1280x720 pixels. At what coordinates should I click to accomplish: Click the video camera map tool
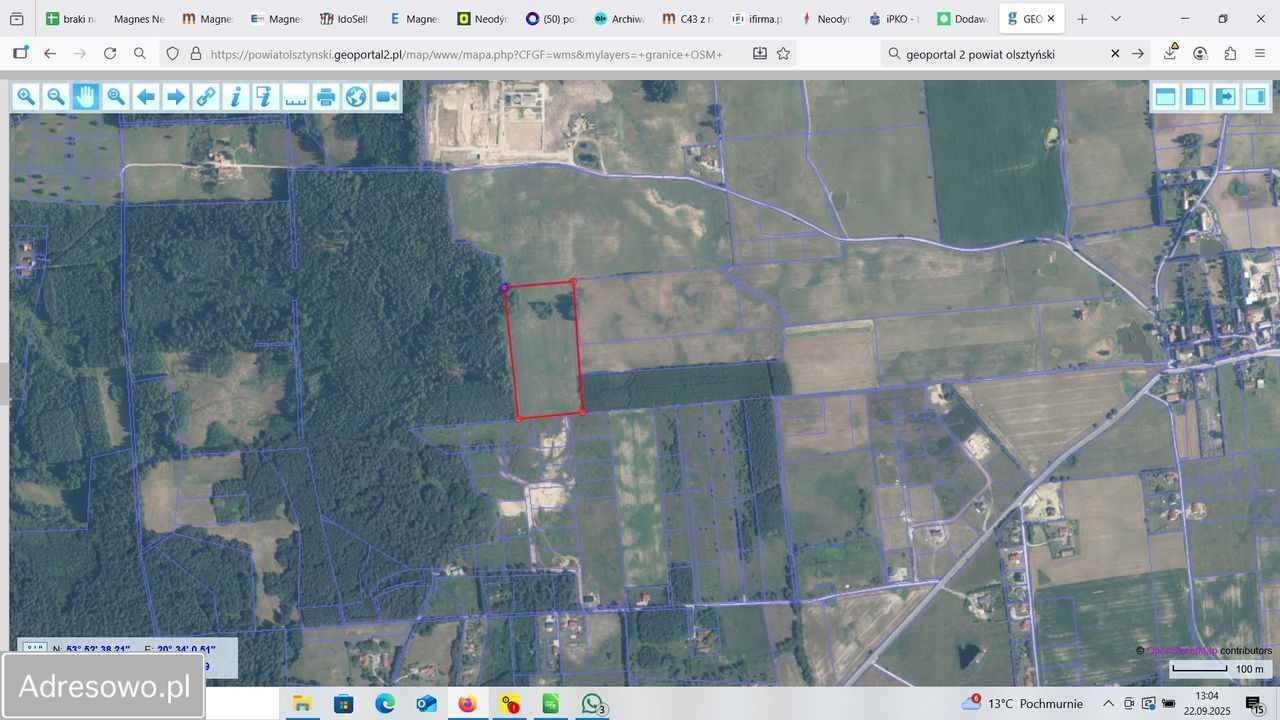(x=386, y=97)
